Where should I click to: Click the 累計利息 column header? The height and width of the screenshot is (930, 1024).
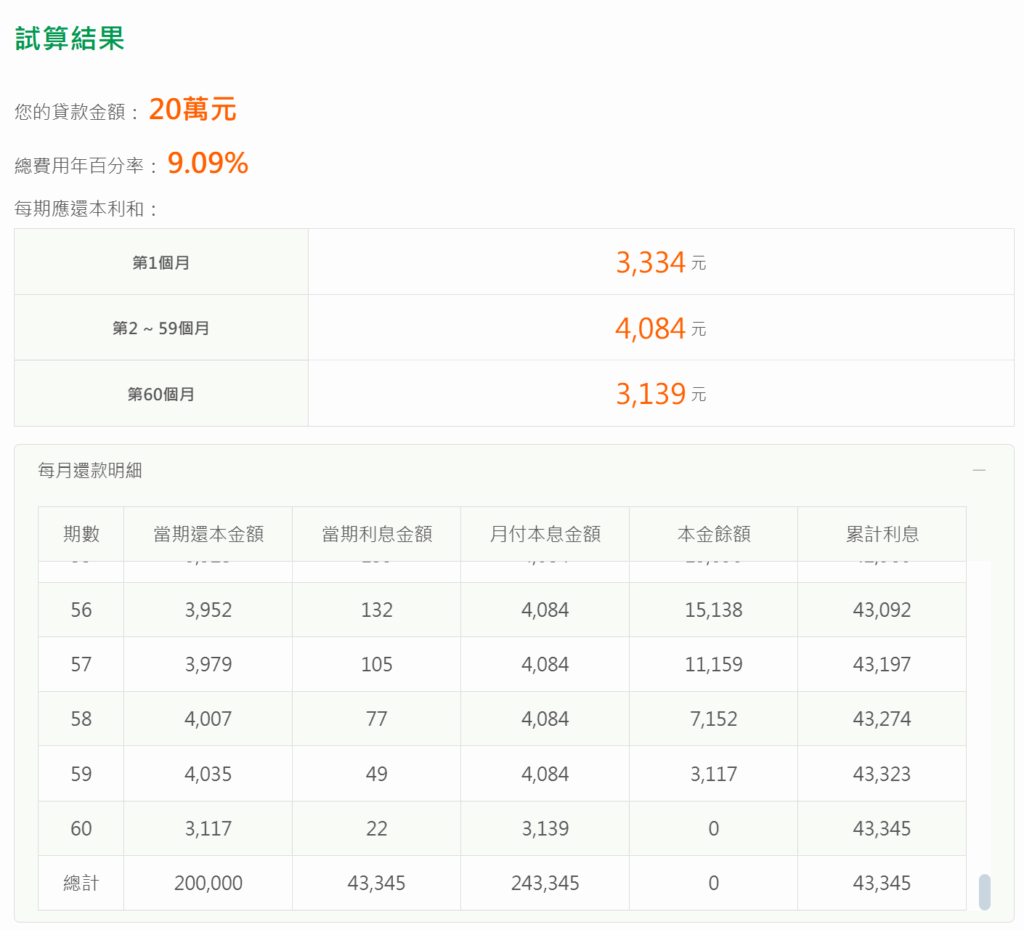[882, 534]
